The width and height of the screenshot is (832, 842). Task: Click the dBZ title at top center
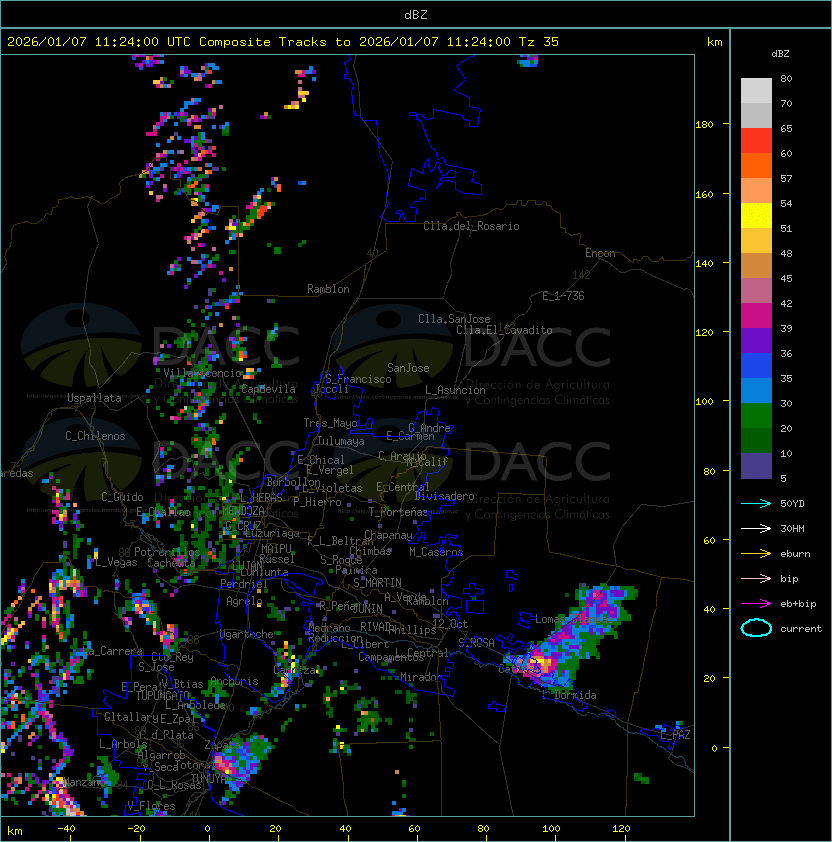416,15
